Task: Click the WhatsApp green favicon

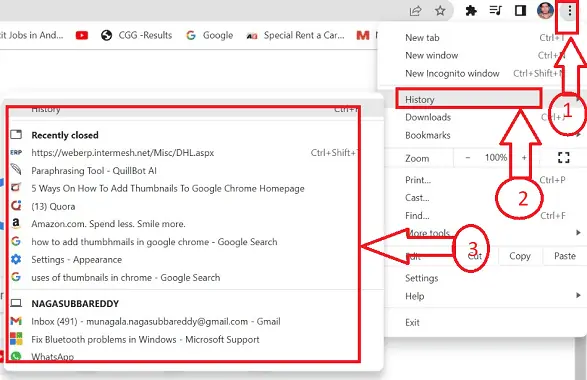Action: tap(16, 356)
